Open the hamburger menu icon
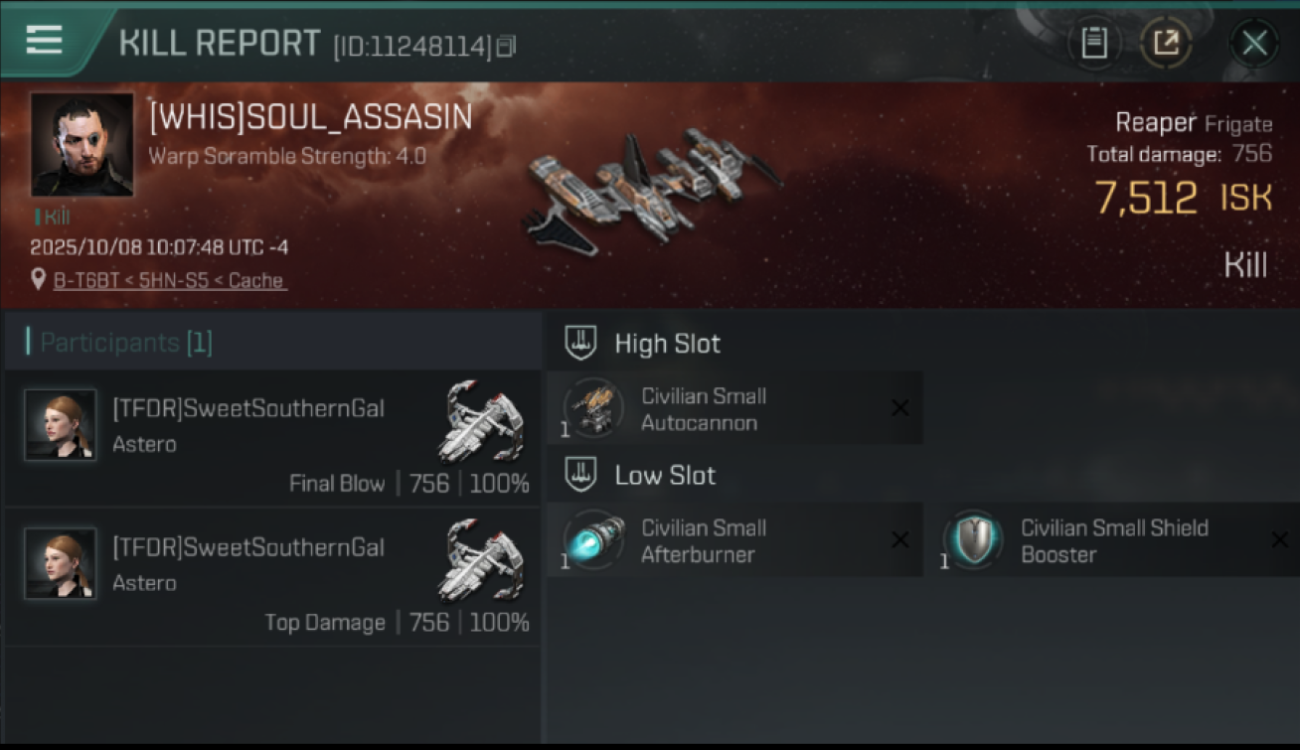The width and height of the screenshot is (1300, 750). click(44, 40)
